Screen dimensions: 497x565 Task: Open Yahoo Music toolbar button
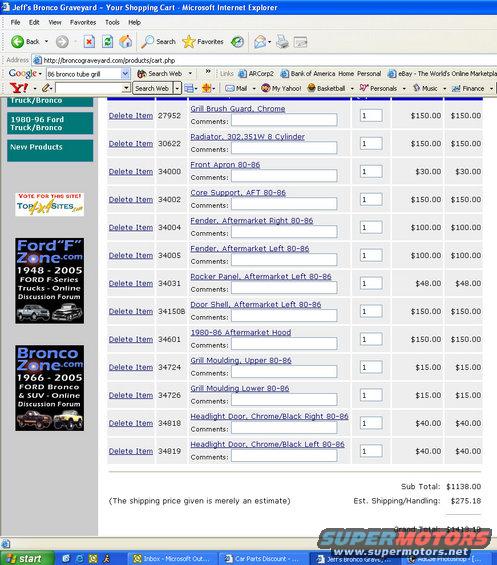425,88
